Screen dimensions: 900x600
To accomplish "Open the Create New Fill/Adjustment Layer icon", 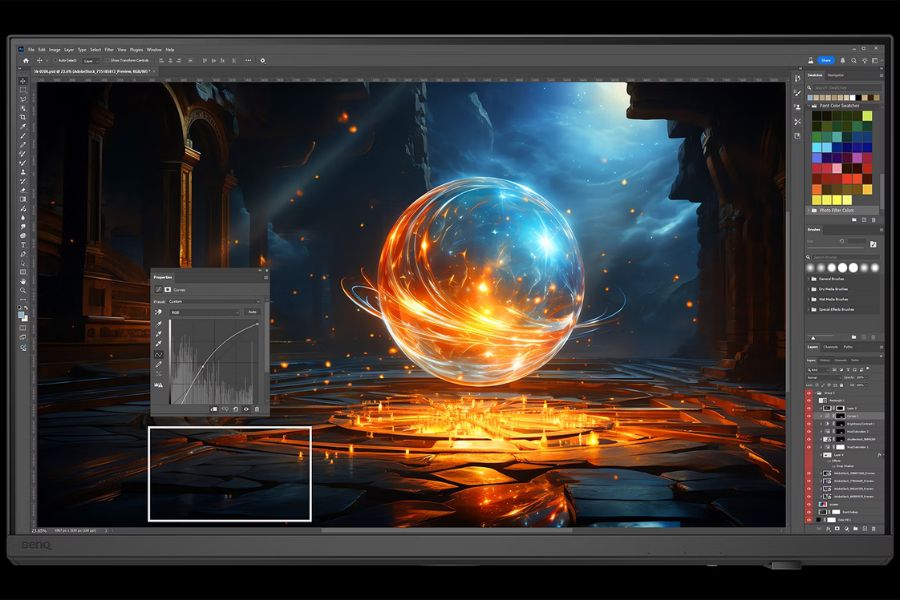I will point(847,528).
